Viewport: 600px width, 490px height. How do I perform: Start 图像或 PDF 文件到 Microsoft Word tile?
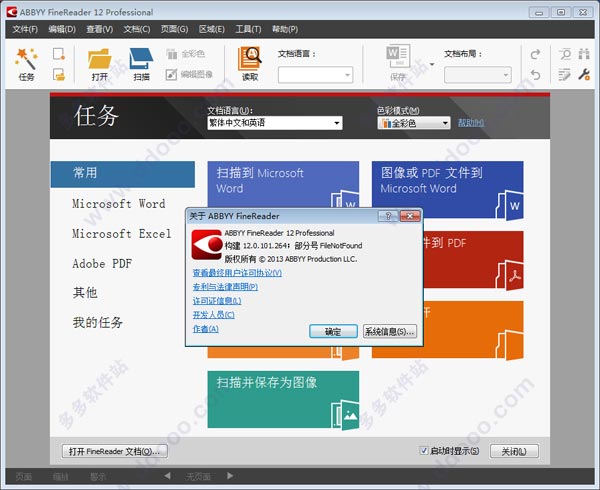447,190
